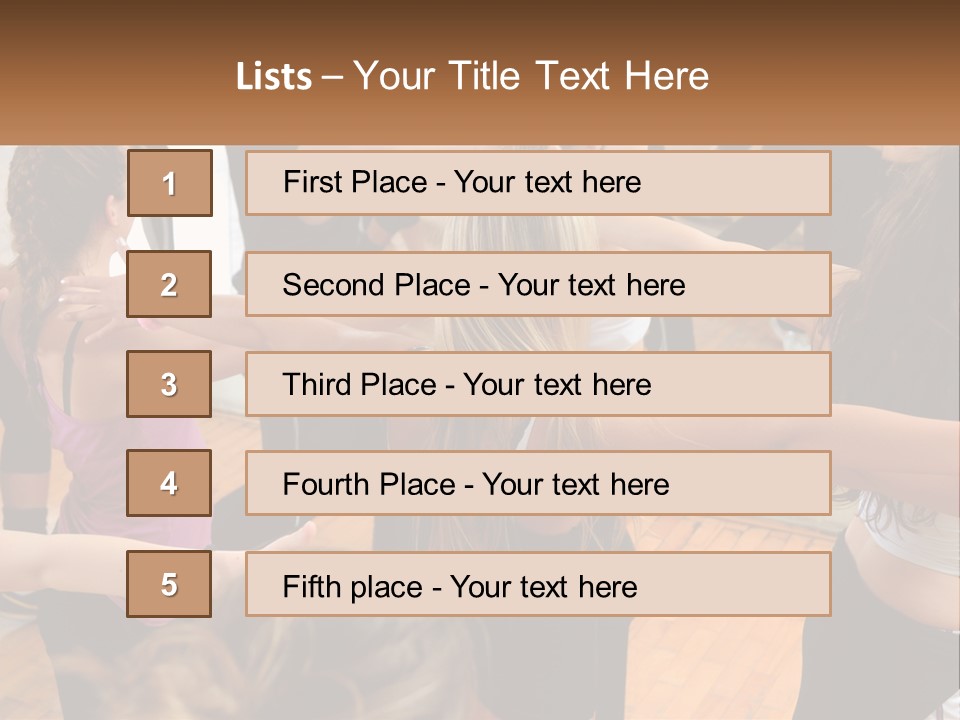
Task: Click the 'First Place - Your text here' box
Action: click(538, 183)
